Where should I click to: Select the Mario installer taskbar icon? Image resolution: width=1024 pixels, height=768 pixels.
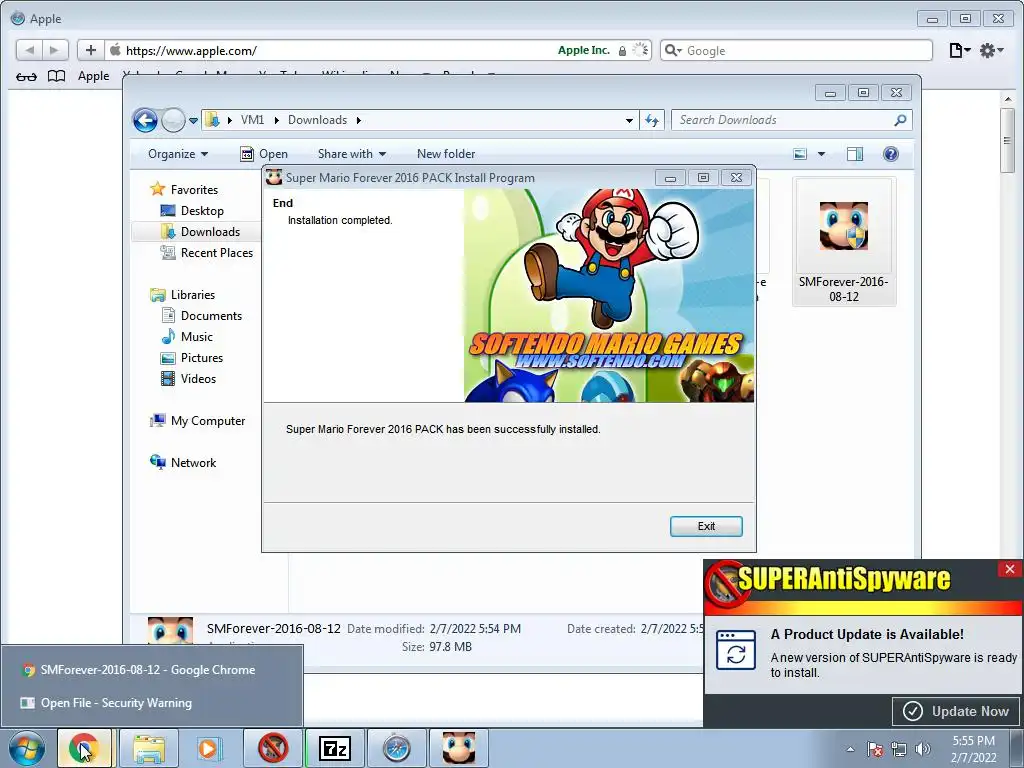(x=458, y=748)
